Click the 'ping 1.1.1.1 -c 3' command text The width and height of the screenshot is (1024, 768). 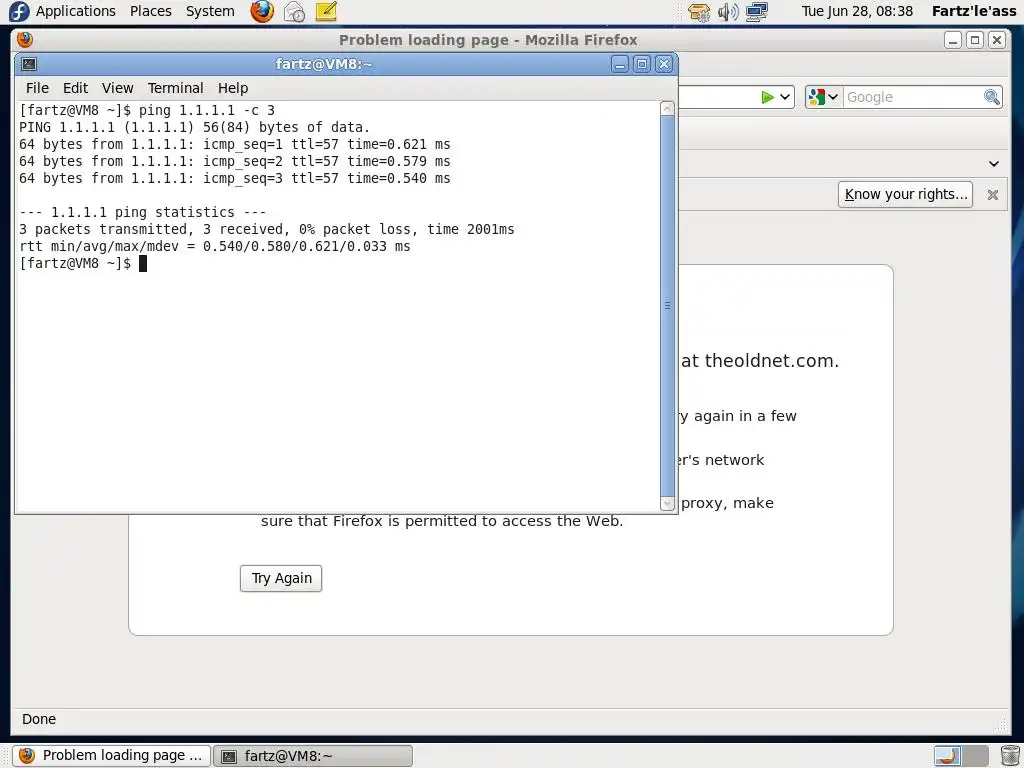[x=206, y=110]
